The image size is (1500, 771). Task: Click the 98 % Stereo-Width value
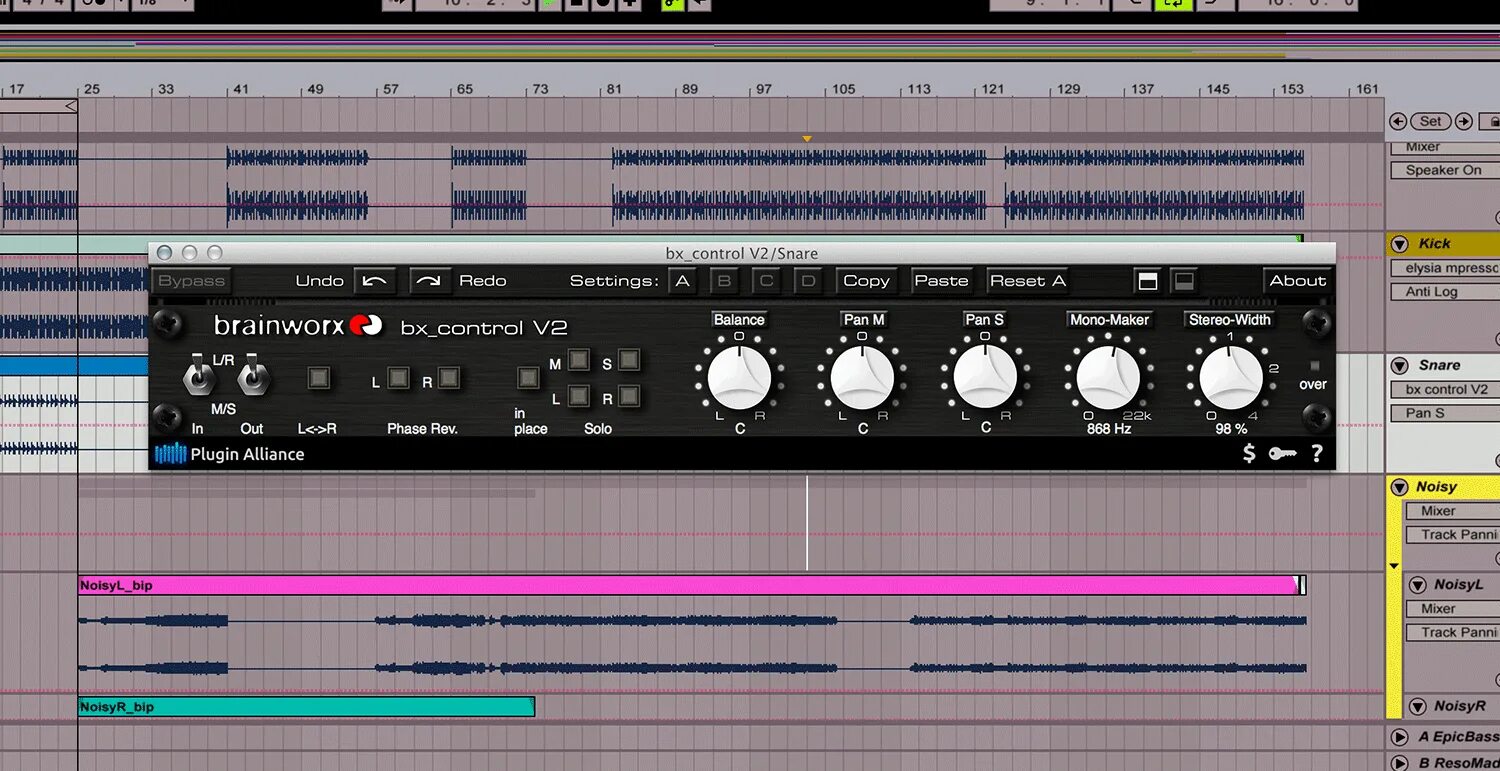(x=1231, y=429)
